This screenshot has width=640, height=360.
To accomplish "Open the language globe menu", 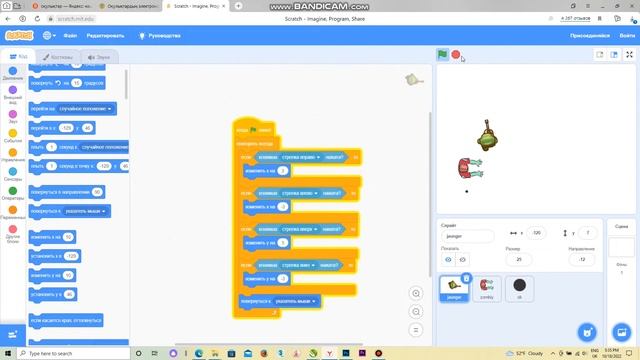I will coord(49,36).
